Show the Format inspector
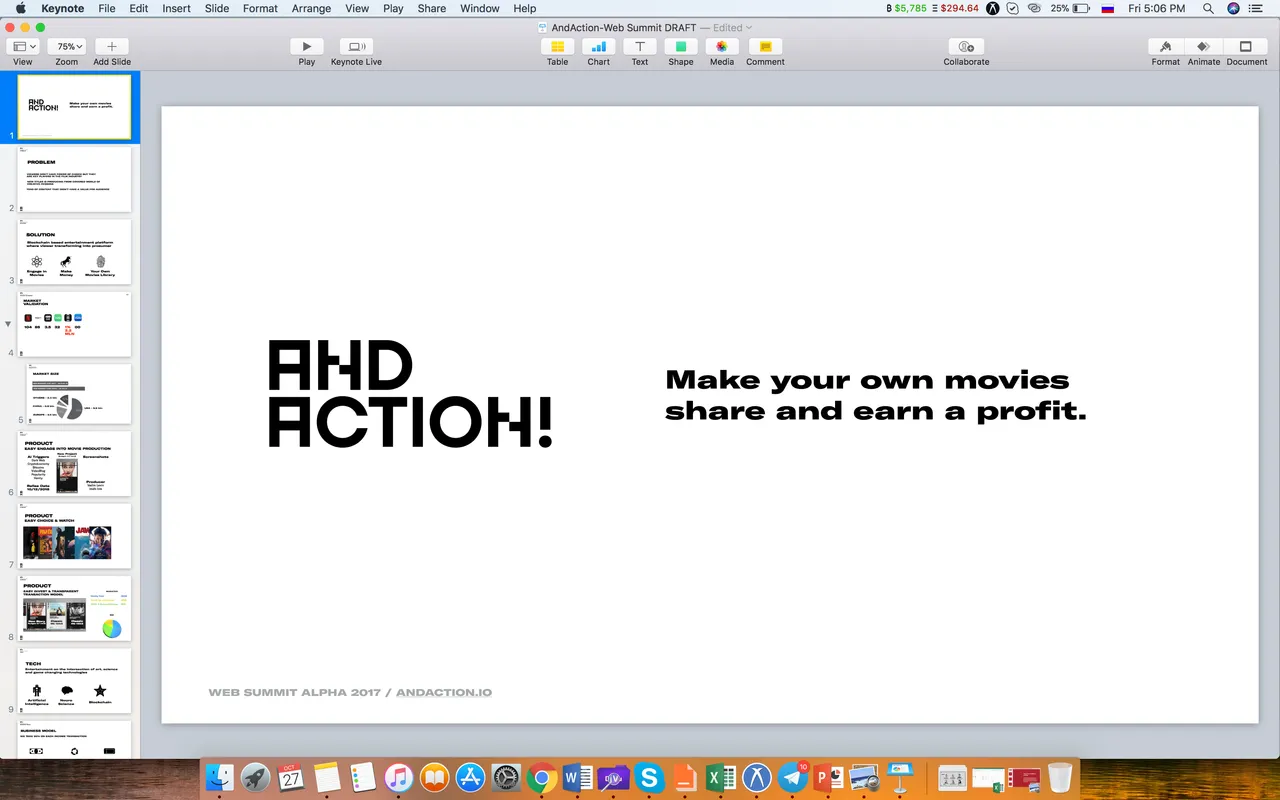 (1165, 46)
